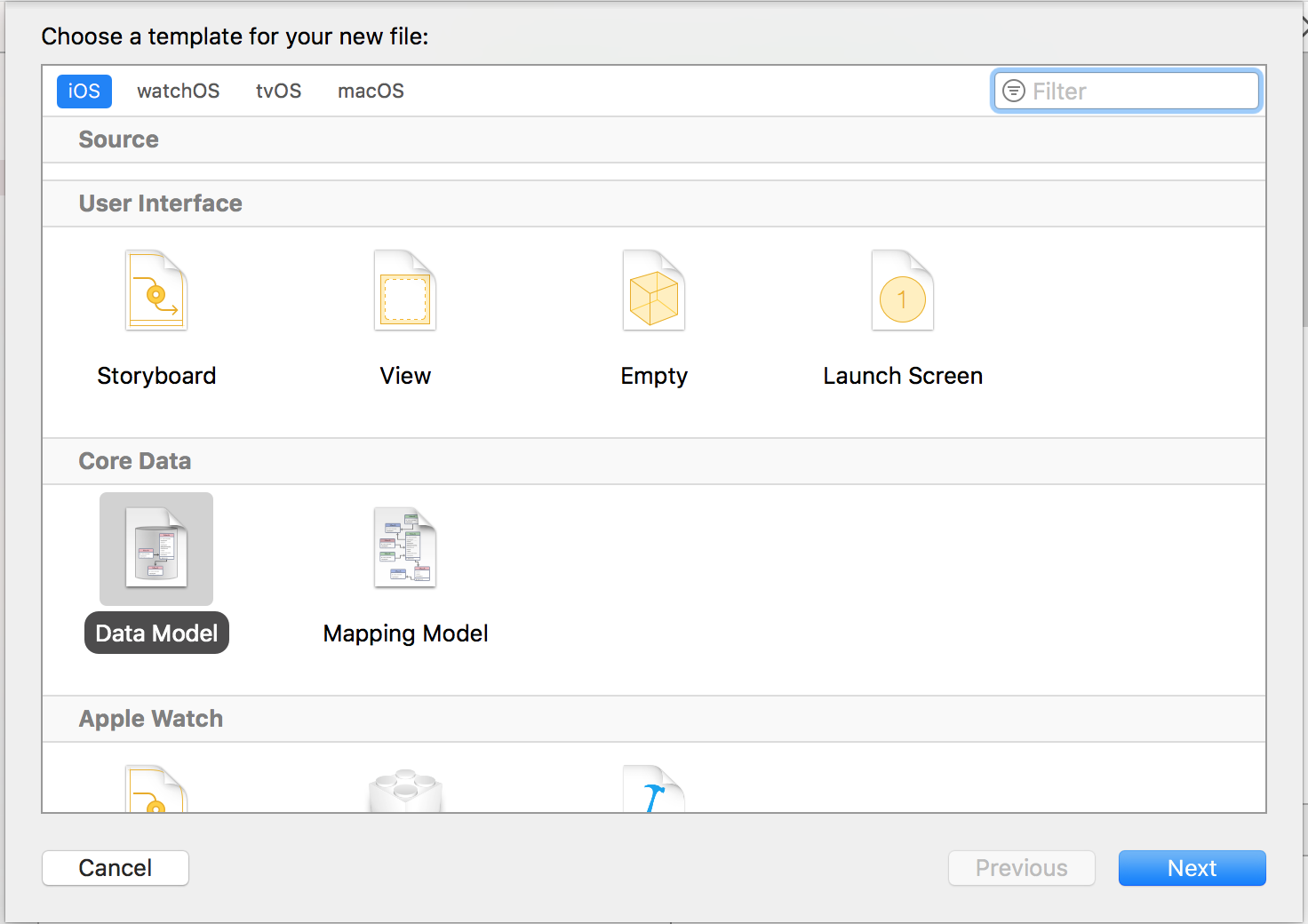The width and height of the screenshot is (1308, 924).
Task: Click the white brick icon under Apple Watch
Action: click(405, 790)
